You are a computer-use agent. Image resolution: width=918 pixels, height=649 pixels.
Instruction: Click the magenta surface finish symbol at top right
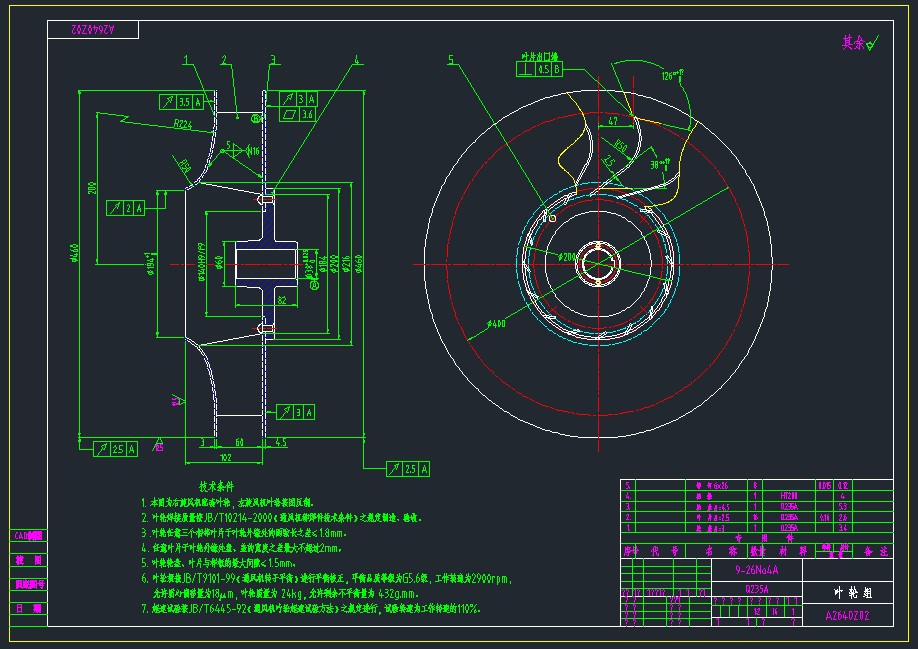click(858, 43)
